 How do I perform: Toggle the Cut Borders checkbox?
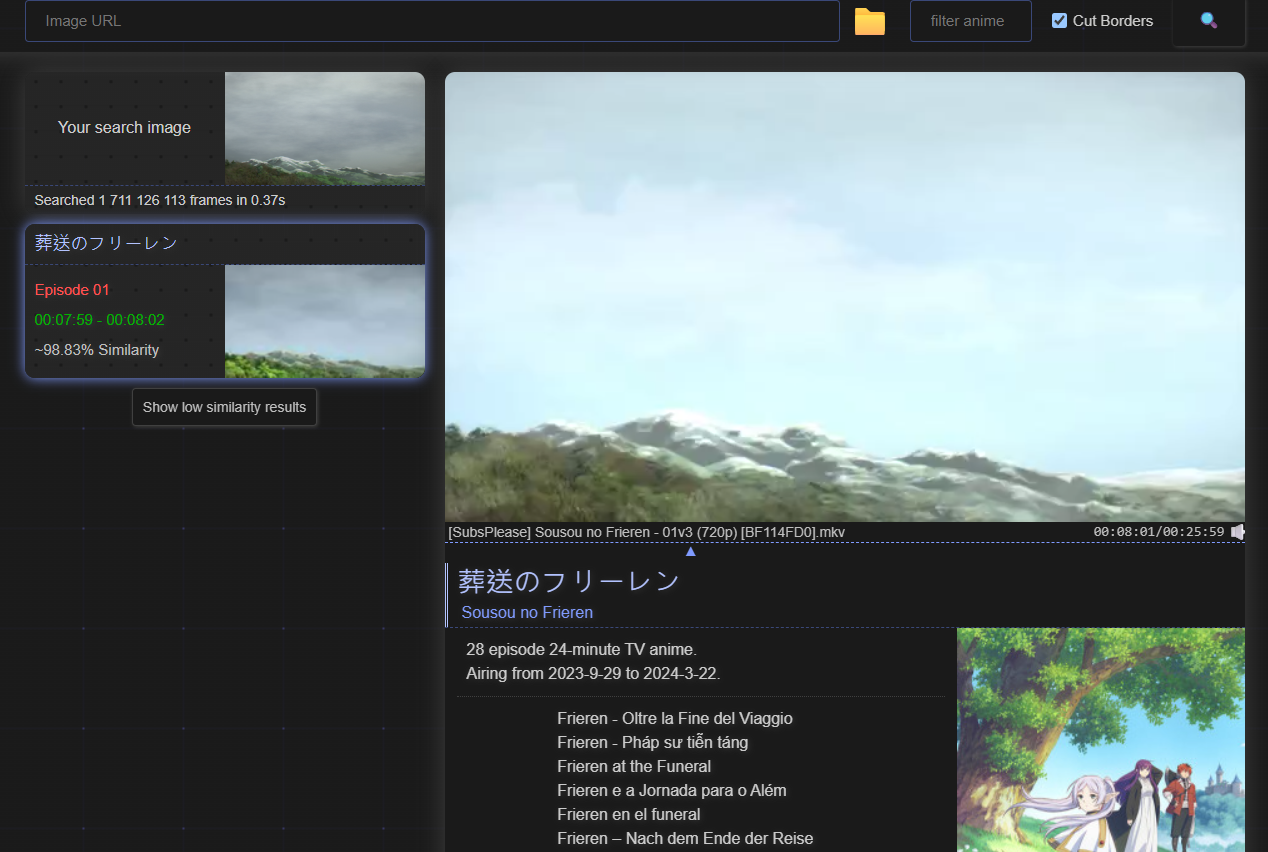(x=1060, y=21)
